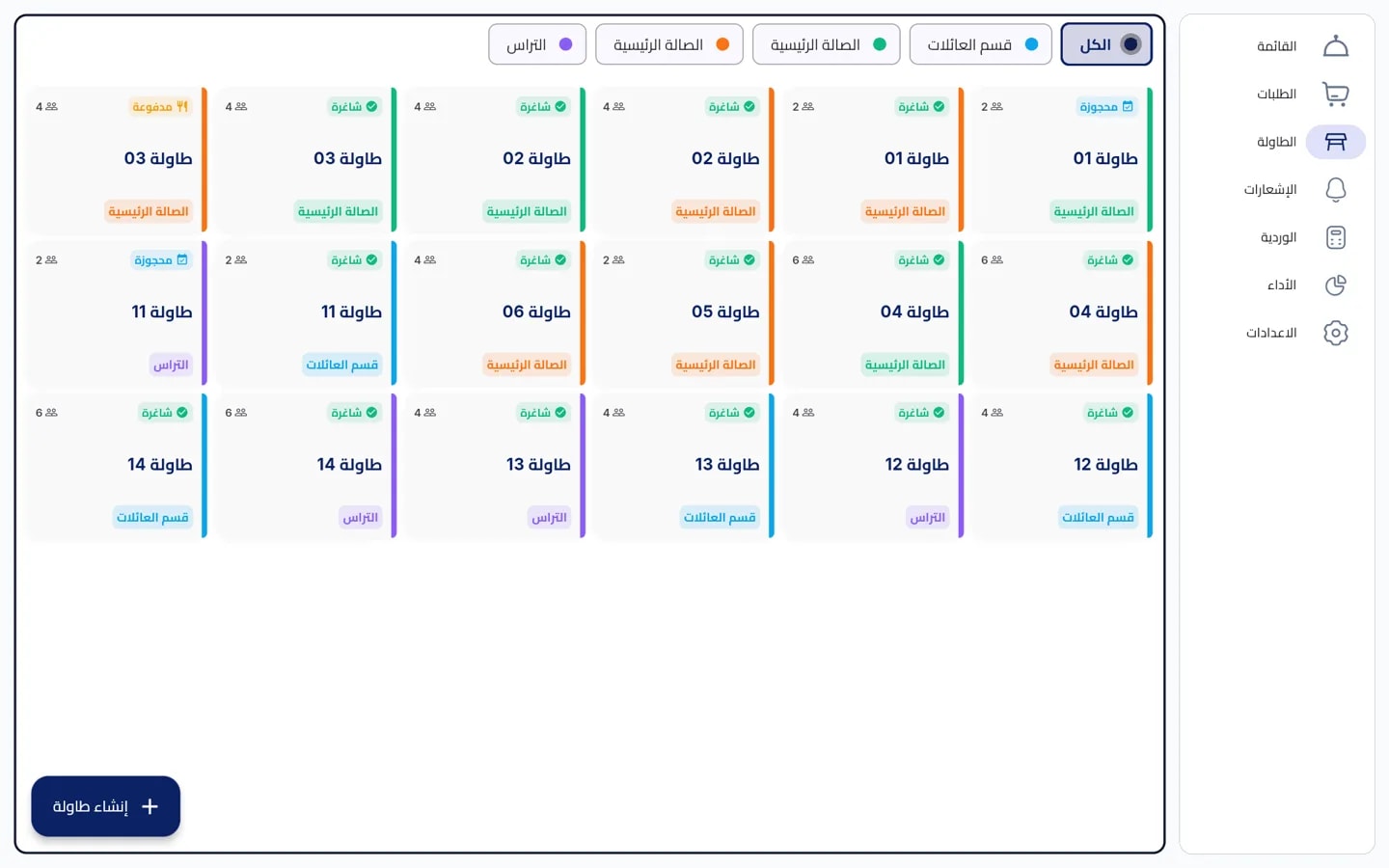Choose the orange الصالة الرئيسية filter
The height and width of the screenshot is (868, 1389).
point(669,44)
